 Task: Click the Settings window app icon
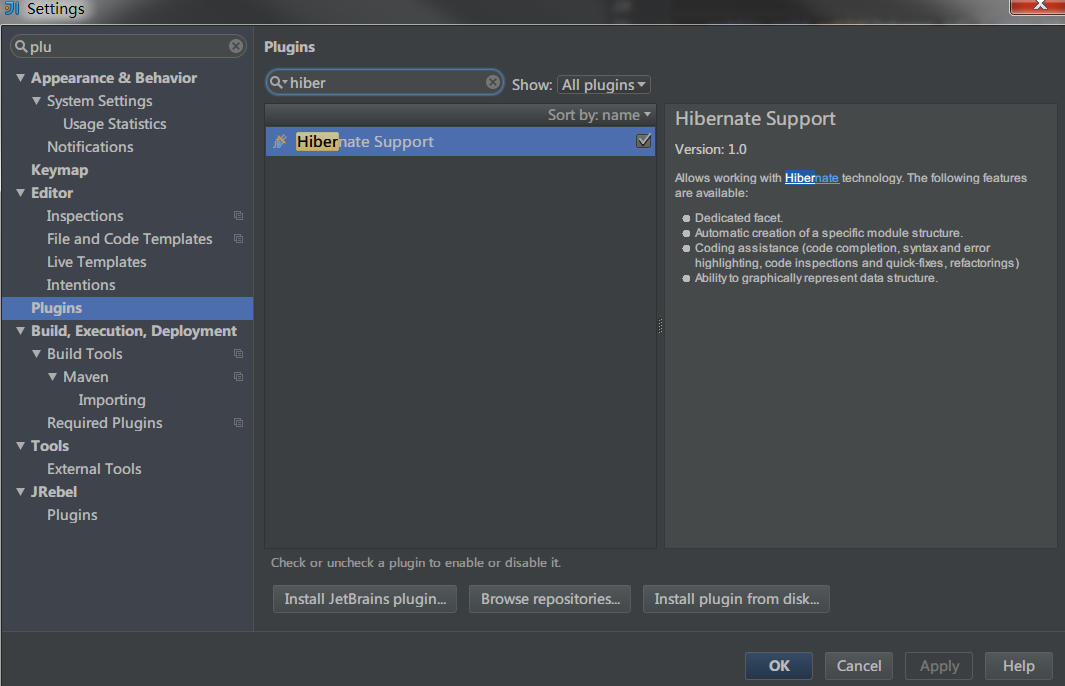pyautogui.click(x=12, y=8)
